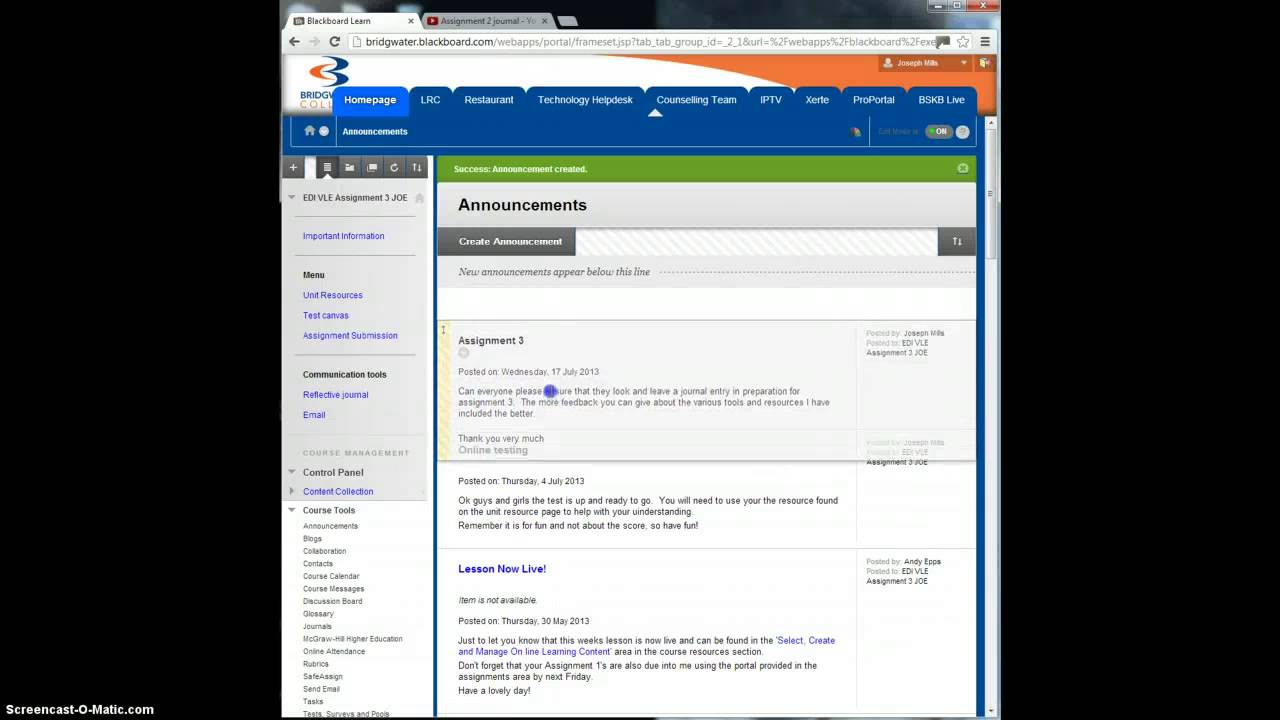Viewport: 1280px width, 720px height.
Task: Open the Restaurant tab
Action: pyautogui.click(x=489, y=100)
